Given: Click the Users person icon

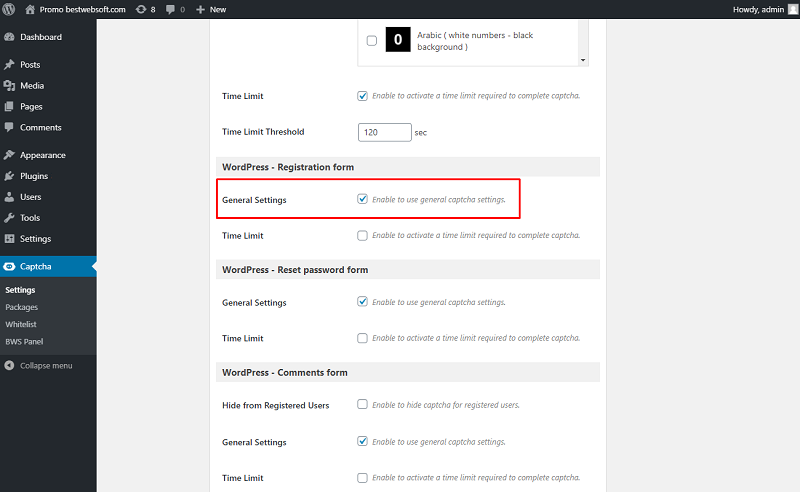Looking at the screenshot, I should [x=9, y=196].
